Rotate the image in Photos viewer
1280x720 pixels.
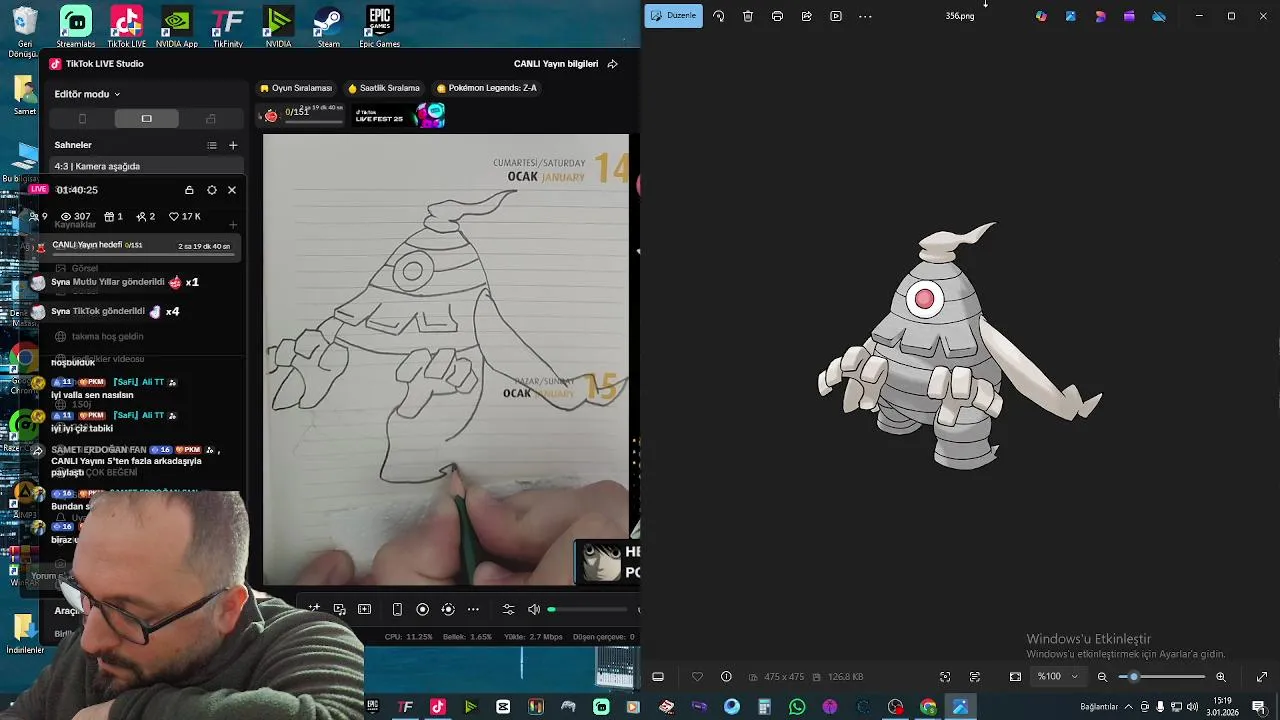[x=718, y=16]
